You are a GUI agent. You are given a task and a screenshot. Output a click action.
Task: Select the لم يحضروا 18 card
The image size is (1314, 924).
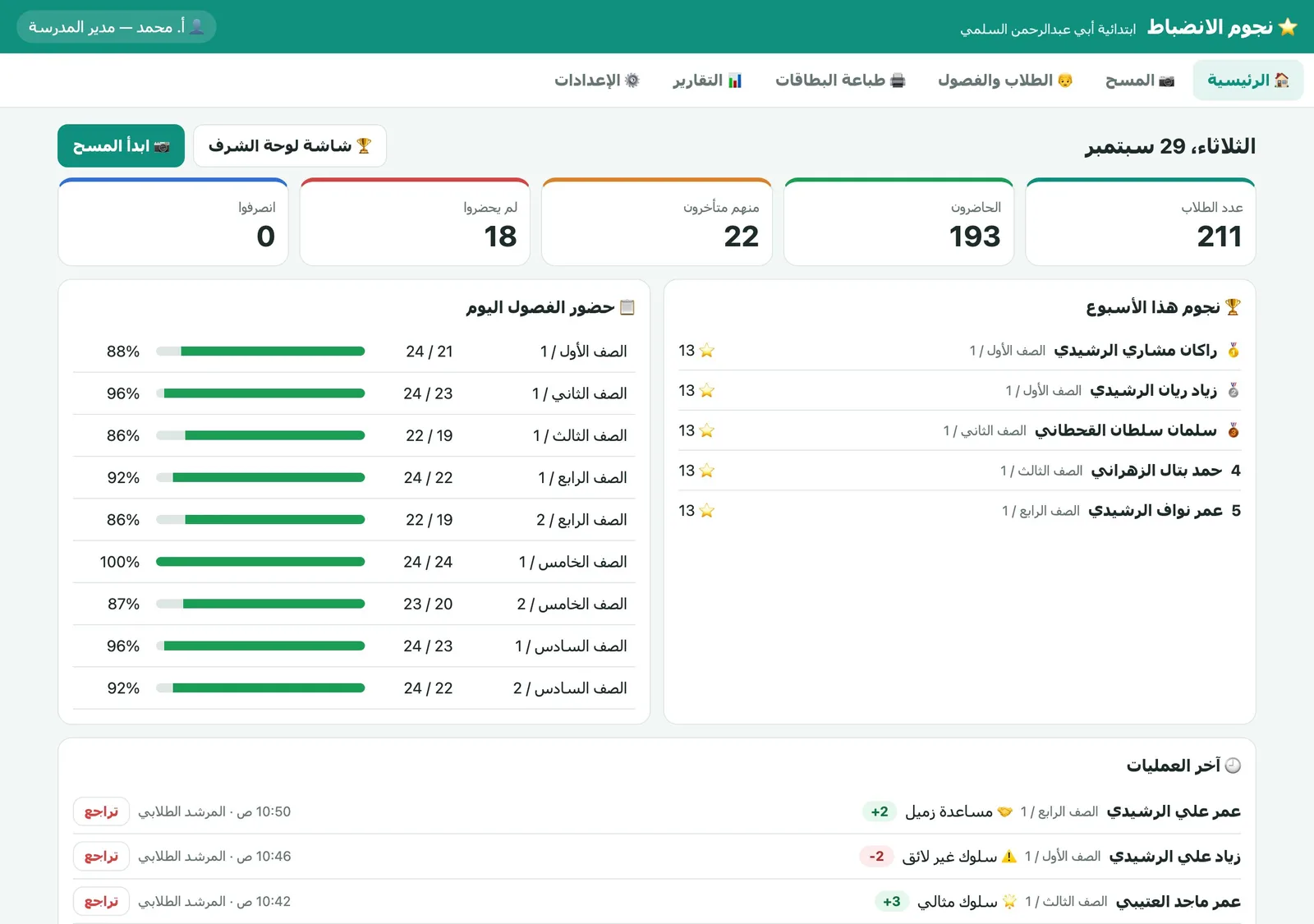pyautogui.click(x=415, y=222)
